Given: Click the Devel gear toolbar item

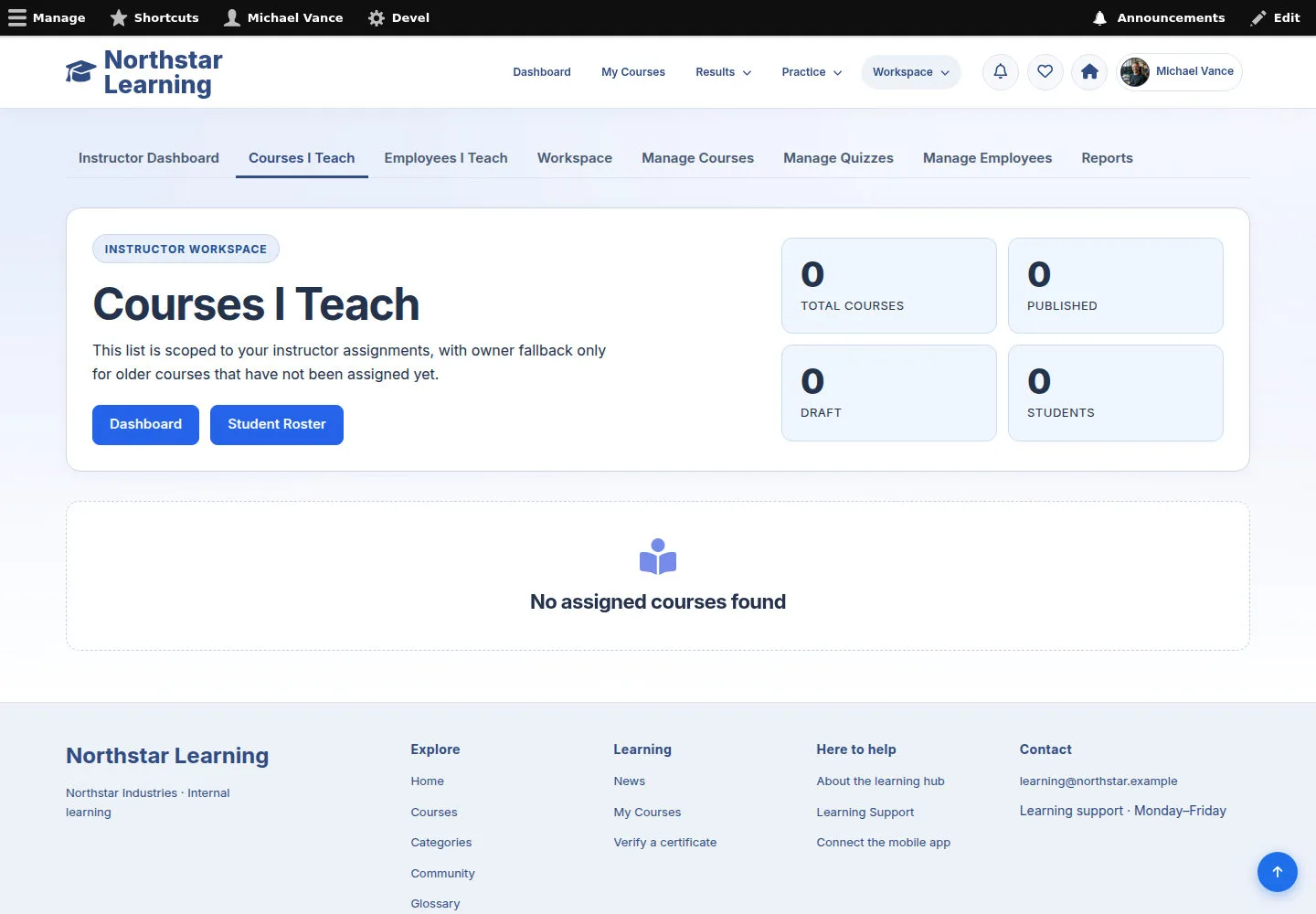Looking at the screenshot, I should coord(398,17).
